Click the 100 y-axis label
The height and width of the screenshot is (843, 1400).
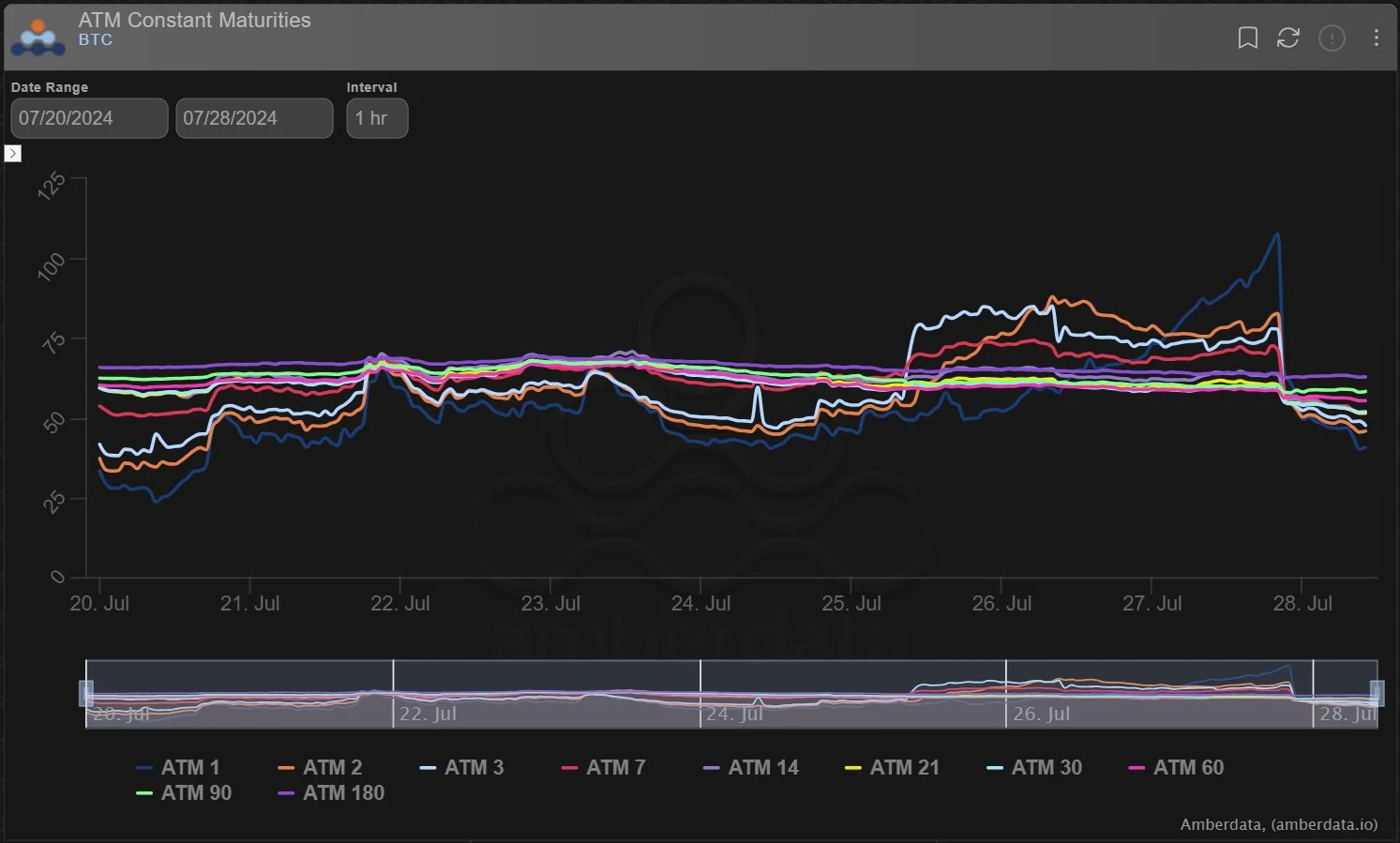pos(52,265)
